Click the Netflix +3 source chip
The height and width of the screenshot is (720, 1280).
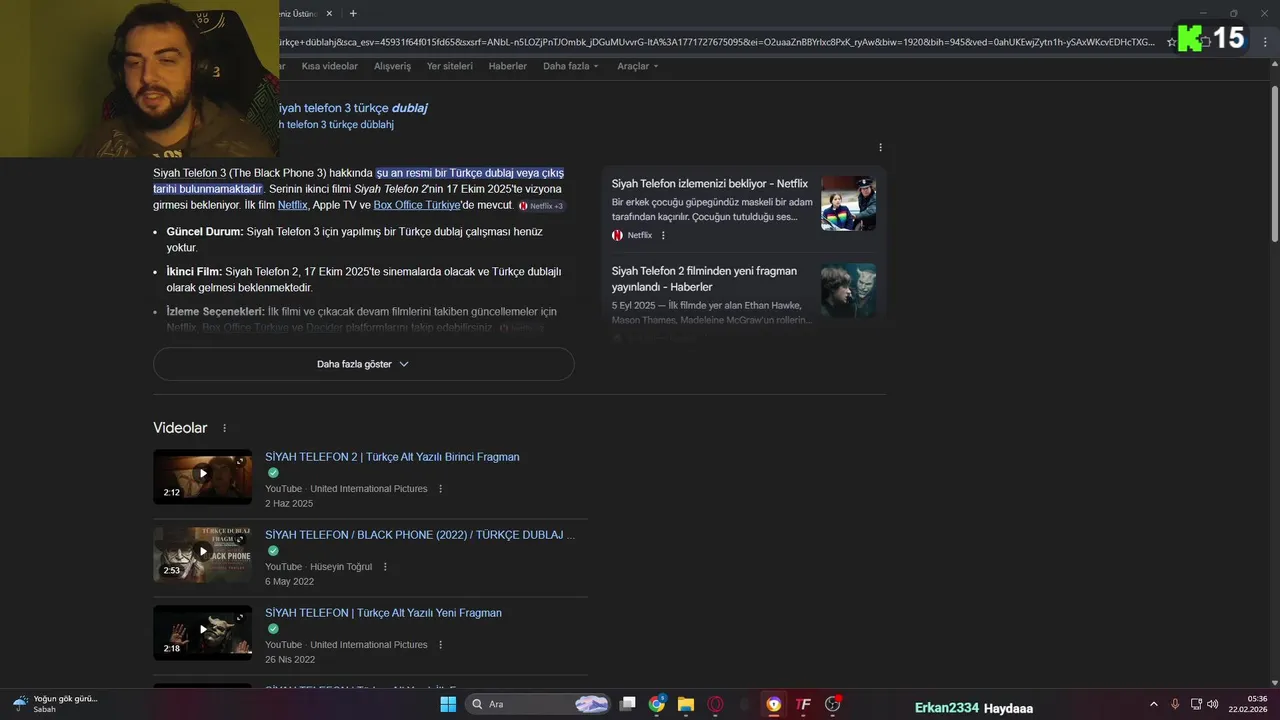[x=541, y=206]
